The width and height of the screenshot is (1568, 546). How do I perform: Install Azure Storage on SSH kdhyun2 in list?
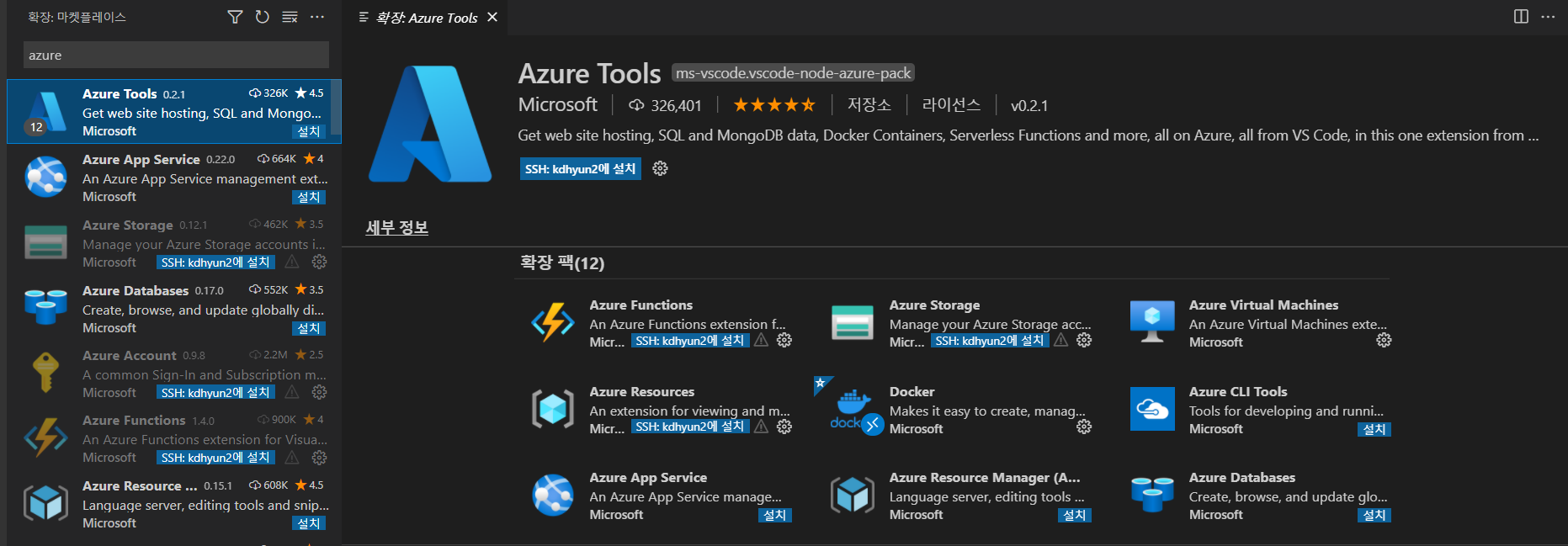pyautogui.click(x=215, y=262)
